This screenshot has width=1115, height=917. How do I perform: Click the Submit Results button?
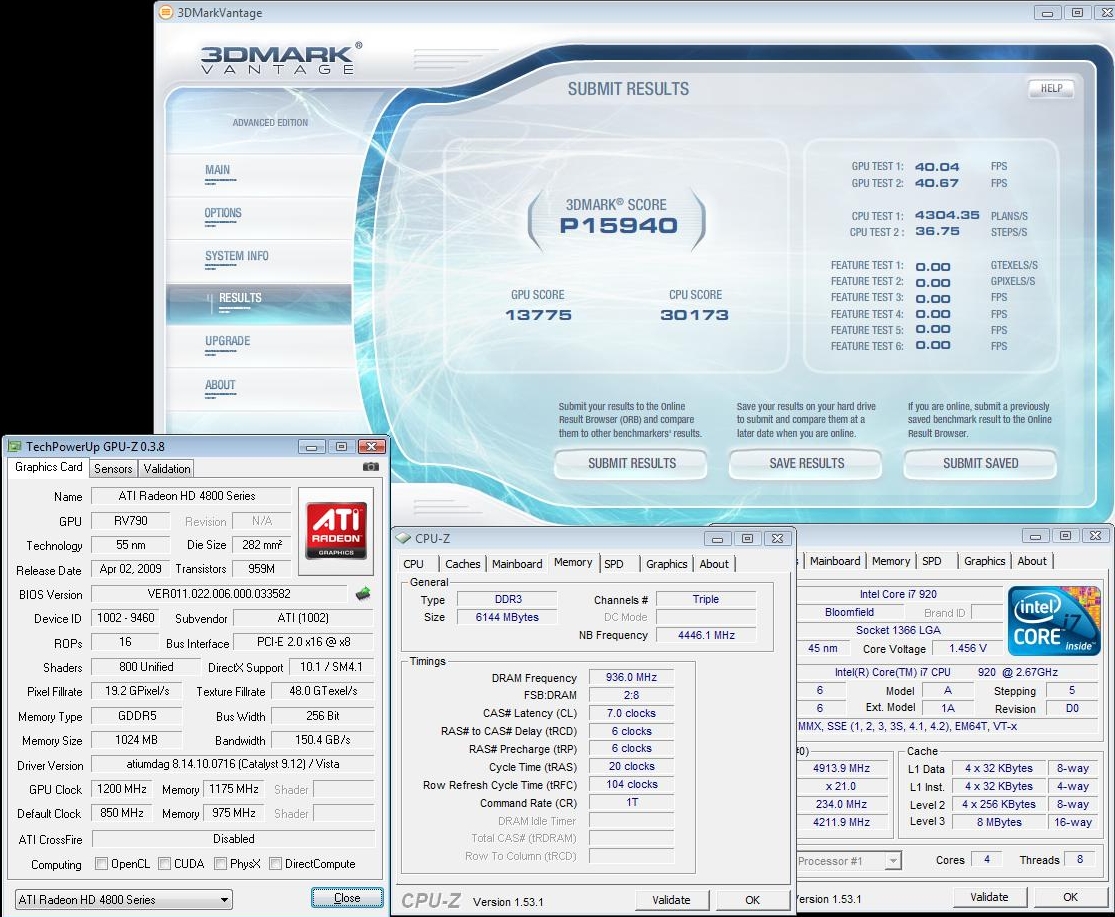pyautogui.click(x=631, y=463)
